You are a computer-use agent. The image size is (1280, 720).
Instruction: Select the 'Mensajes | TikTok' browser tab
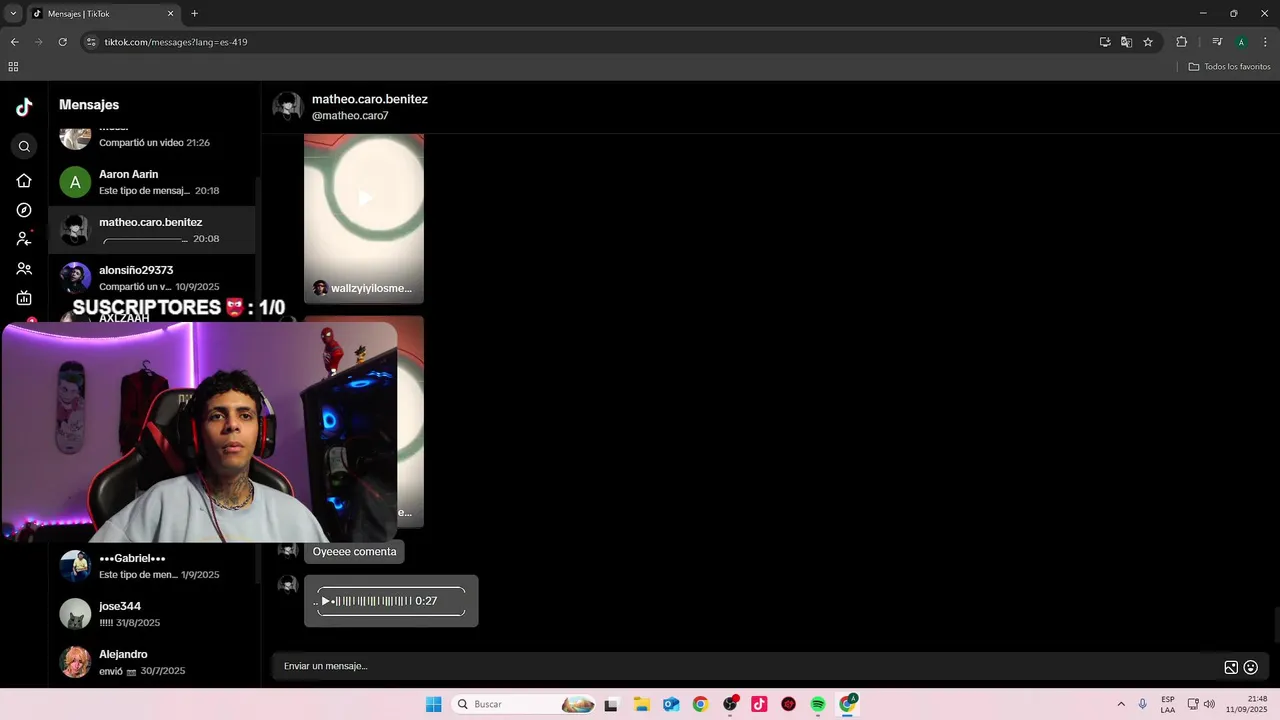(x=102, y=14)
